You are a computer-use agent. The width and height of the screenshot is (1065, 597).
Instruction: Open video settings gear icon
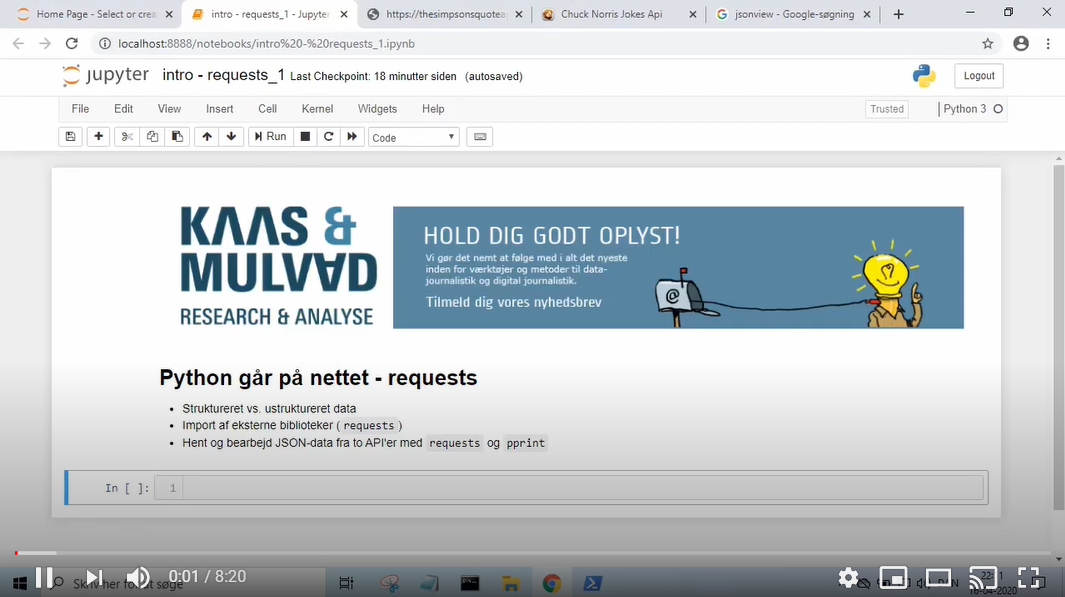(848, 578)
